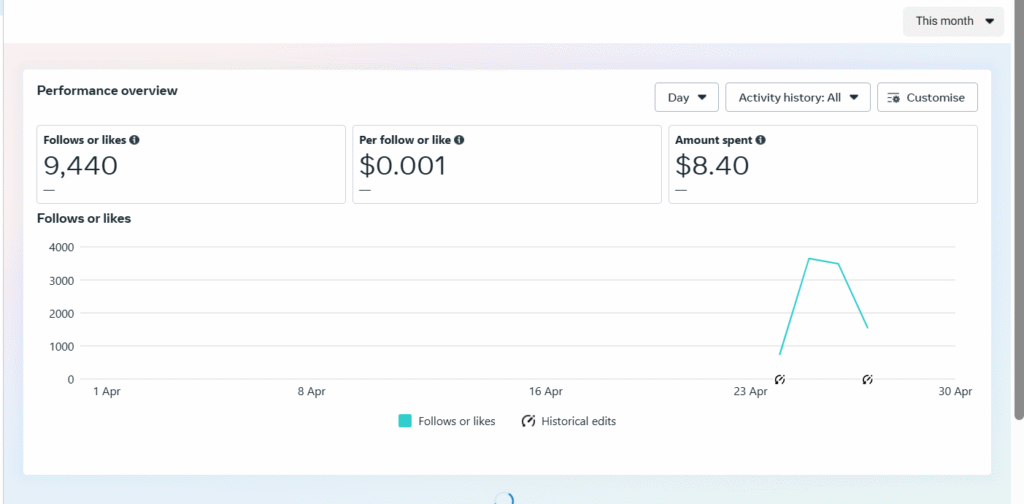Select the Amount spent $8.40 metric card
This screenshot has width=1024, height=504.
[x=822, y=164]
